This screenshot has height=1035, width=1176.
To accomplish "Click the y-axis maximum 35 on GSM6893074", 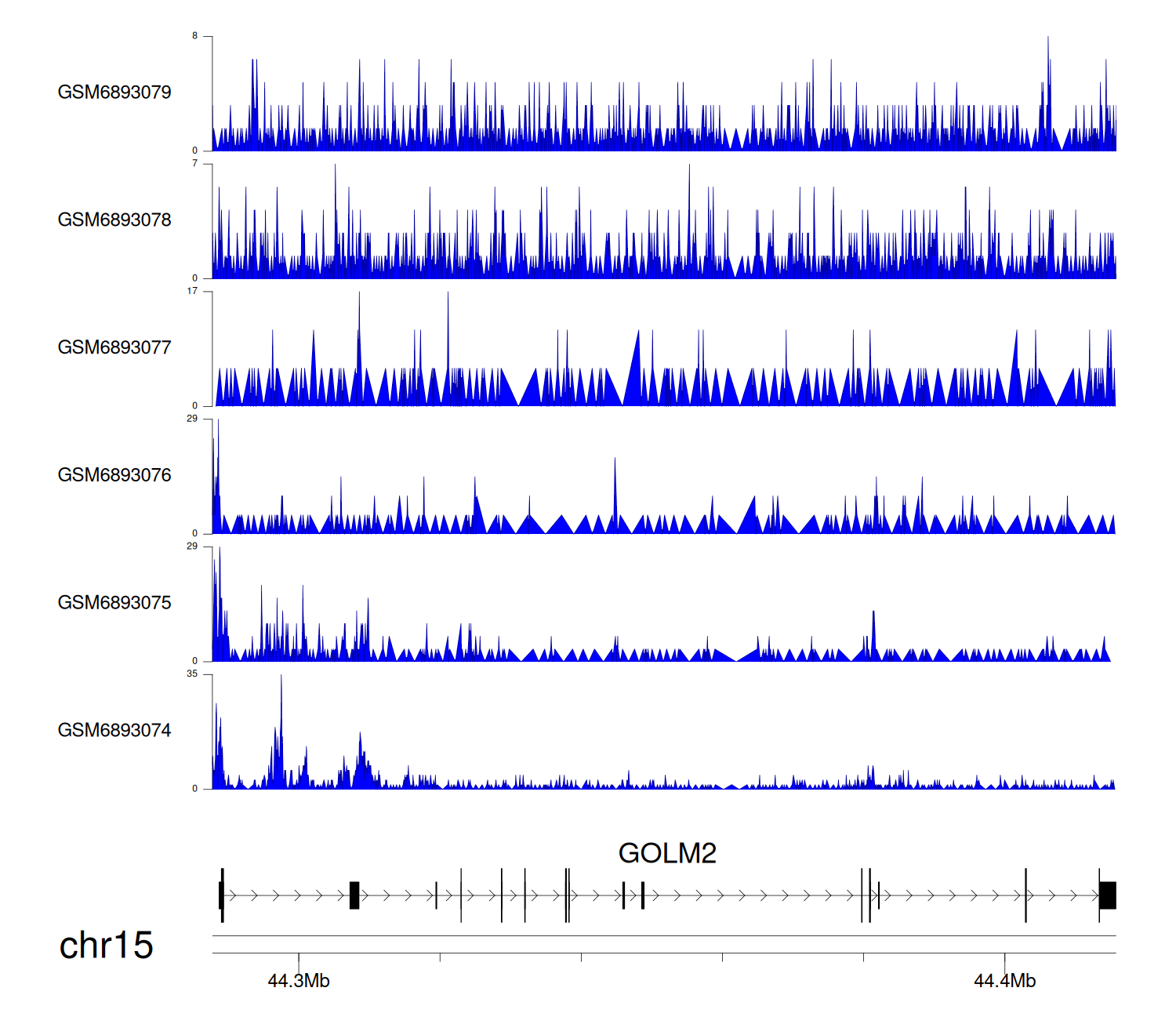I will click(x=192, y=674).
